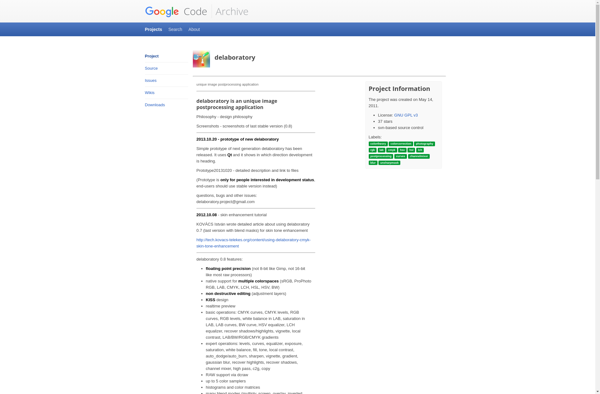Switch to the Issues sidebar tab

click(x=151, y=81)
